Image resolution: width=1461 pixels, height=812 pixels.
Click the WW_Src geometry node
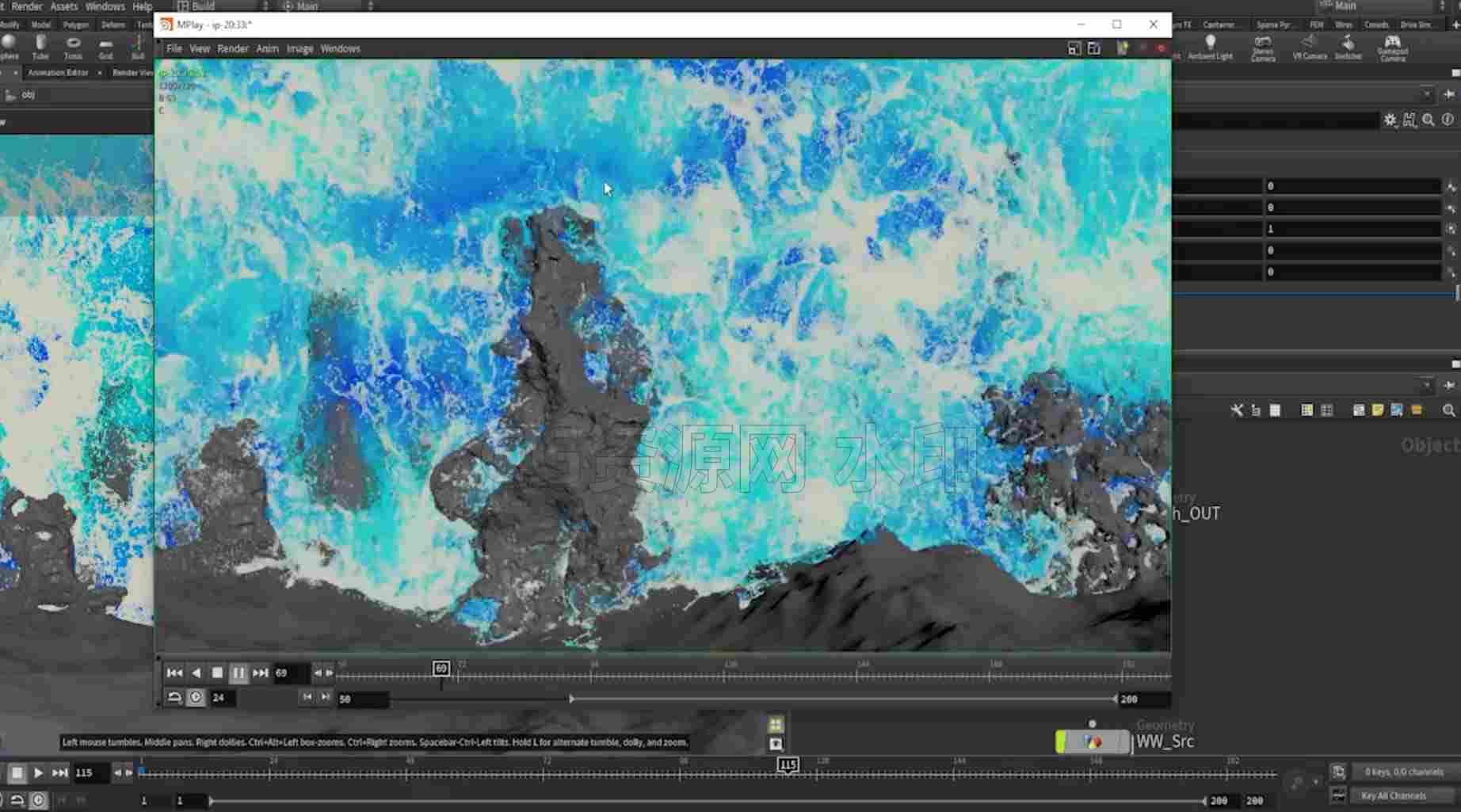pos(1093,741)
